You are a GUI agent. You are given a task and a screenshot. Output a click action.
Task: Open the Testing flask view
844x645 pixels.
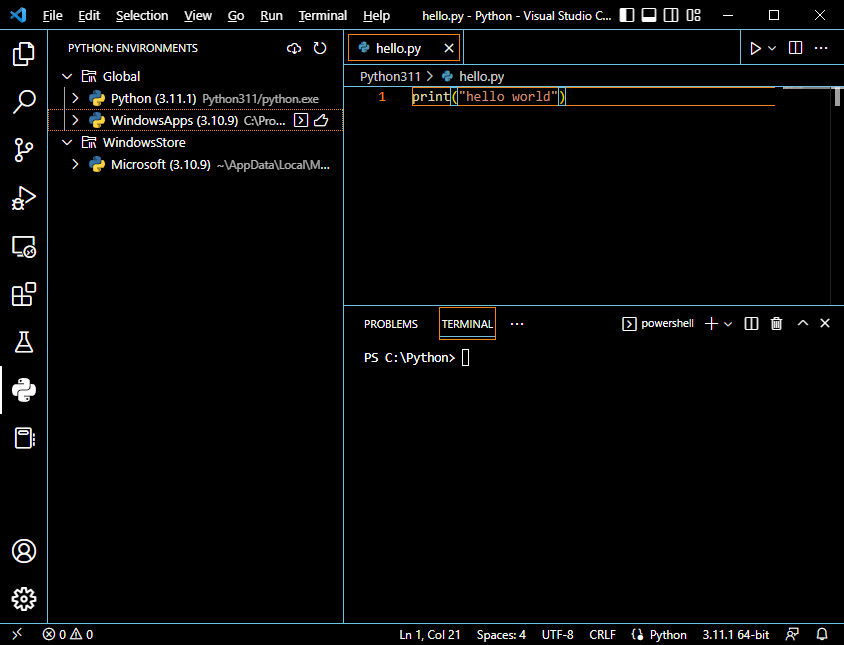coord(24,342)
